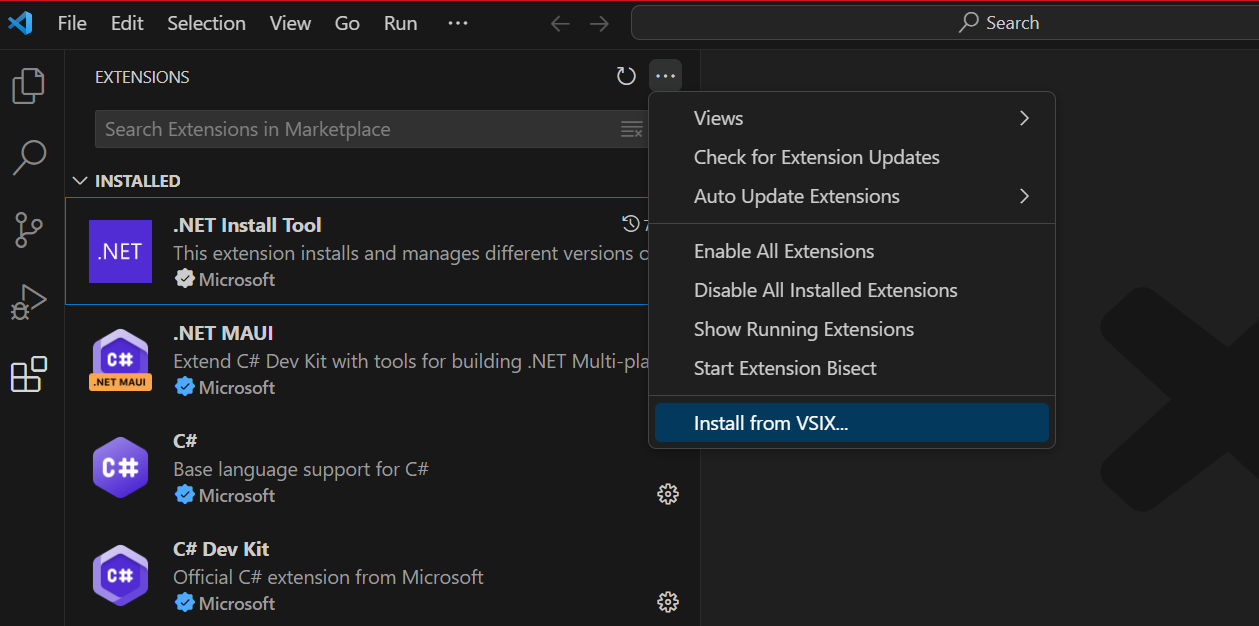Click the top command center Search box

945,23
